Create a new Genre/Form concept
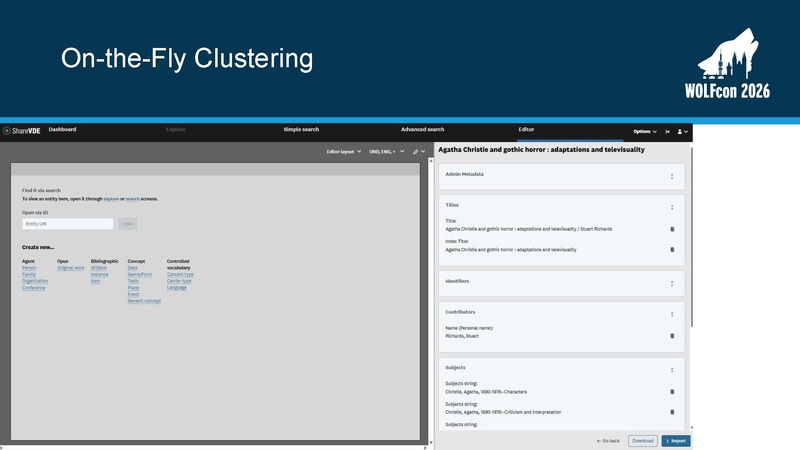 pyautogui.click(x=140, y=274)
